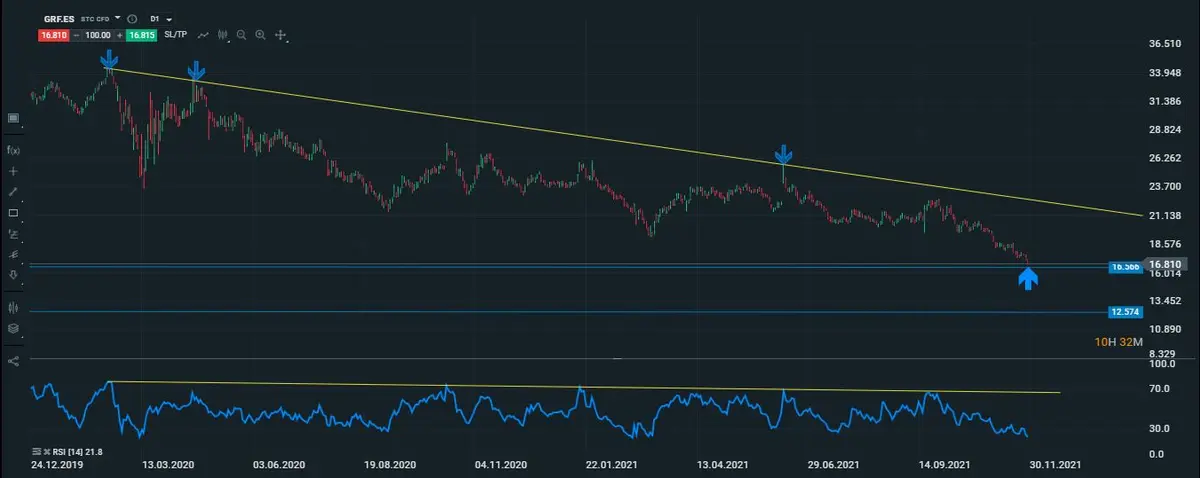The width and height of the screenshot is (1200, 478).
Task: Open the instrument info icon
Action: [134, 19]
